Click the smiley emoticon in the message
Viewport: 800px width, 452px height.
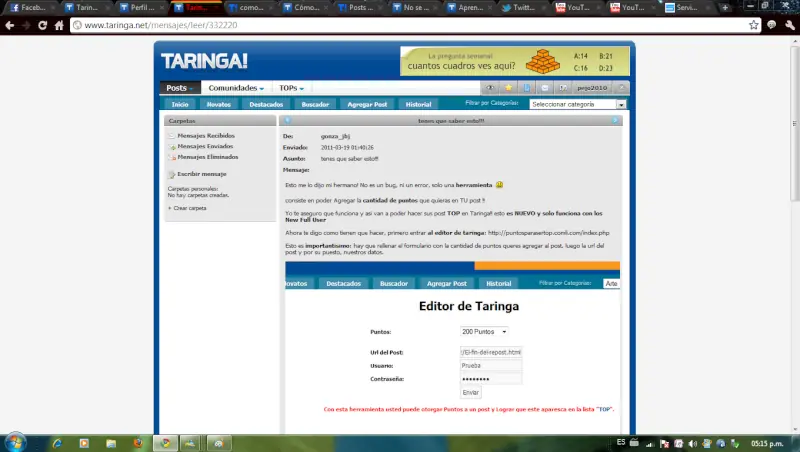tap(499, 185)
